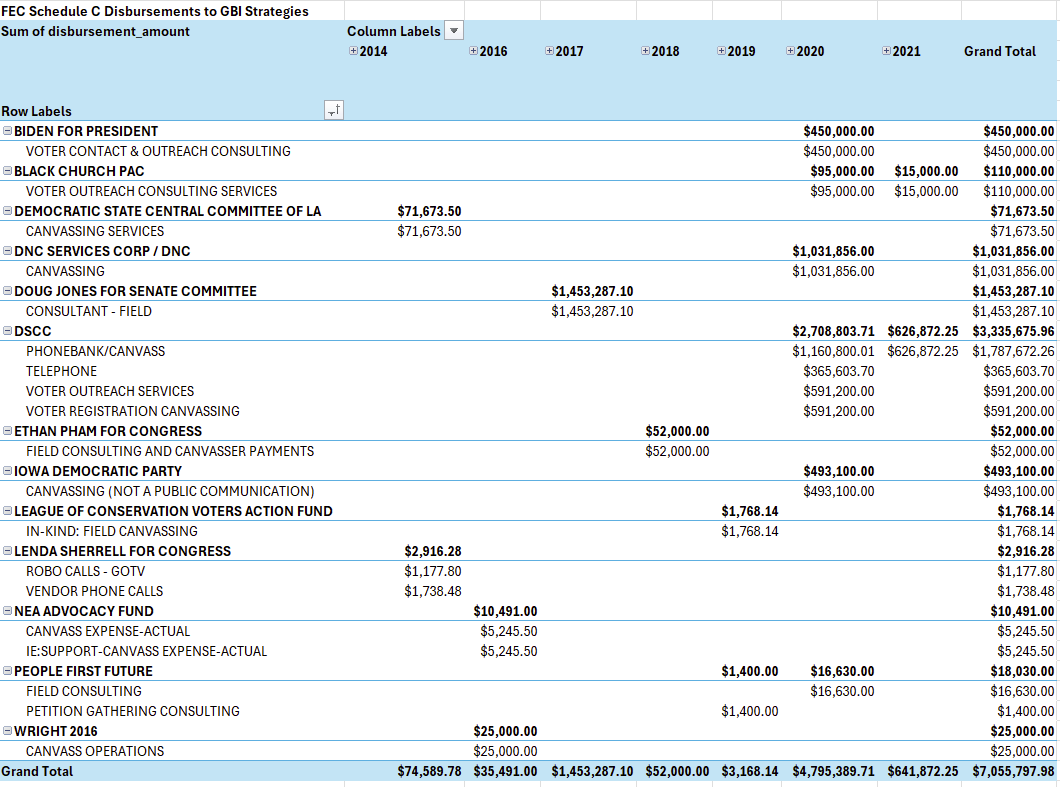Collapse the DNC SERVICES CORP / DNC group

click(x=7, y=251)
